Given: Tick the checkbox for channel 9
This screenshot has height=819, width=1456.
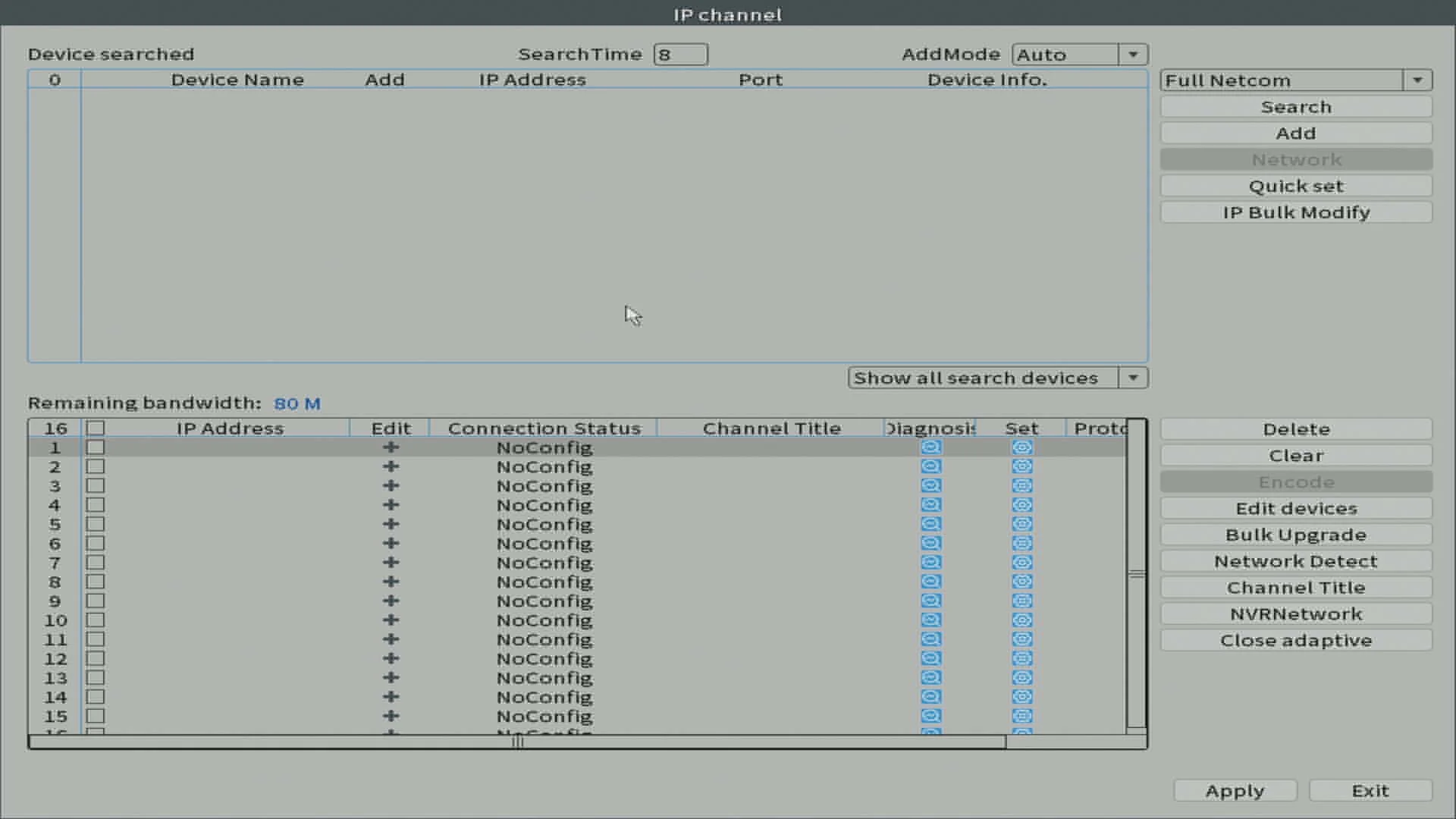Looking at the screenshot, I should [95, 601].
